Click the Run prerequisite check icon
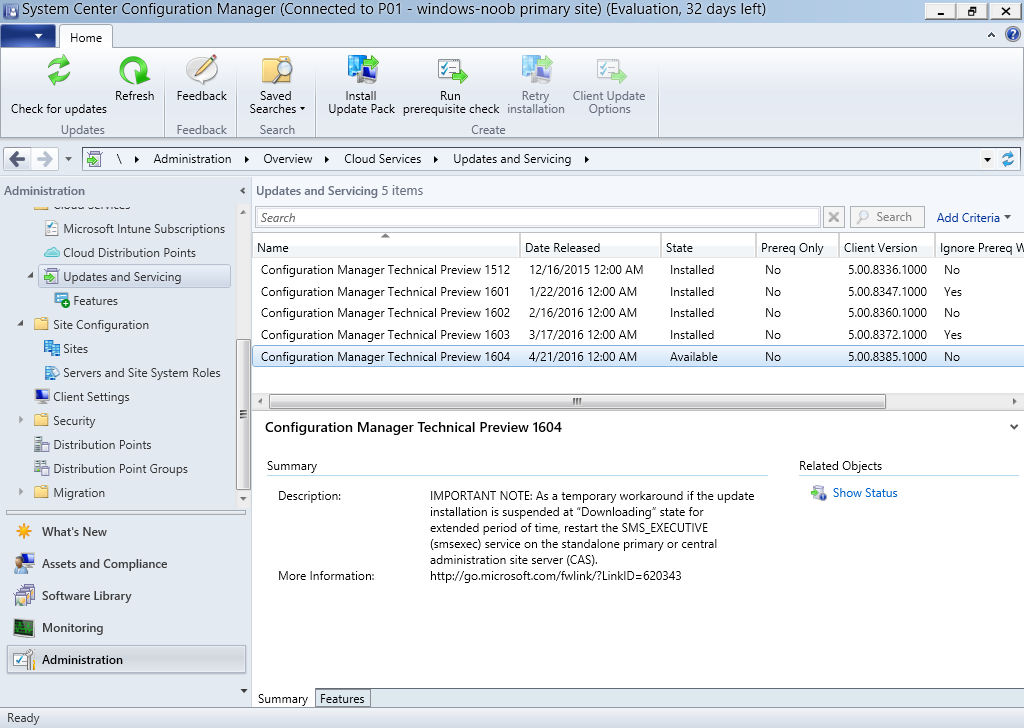 coord(451,70)
